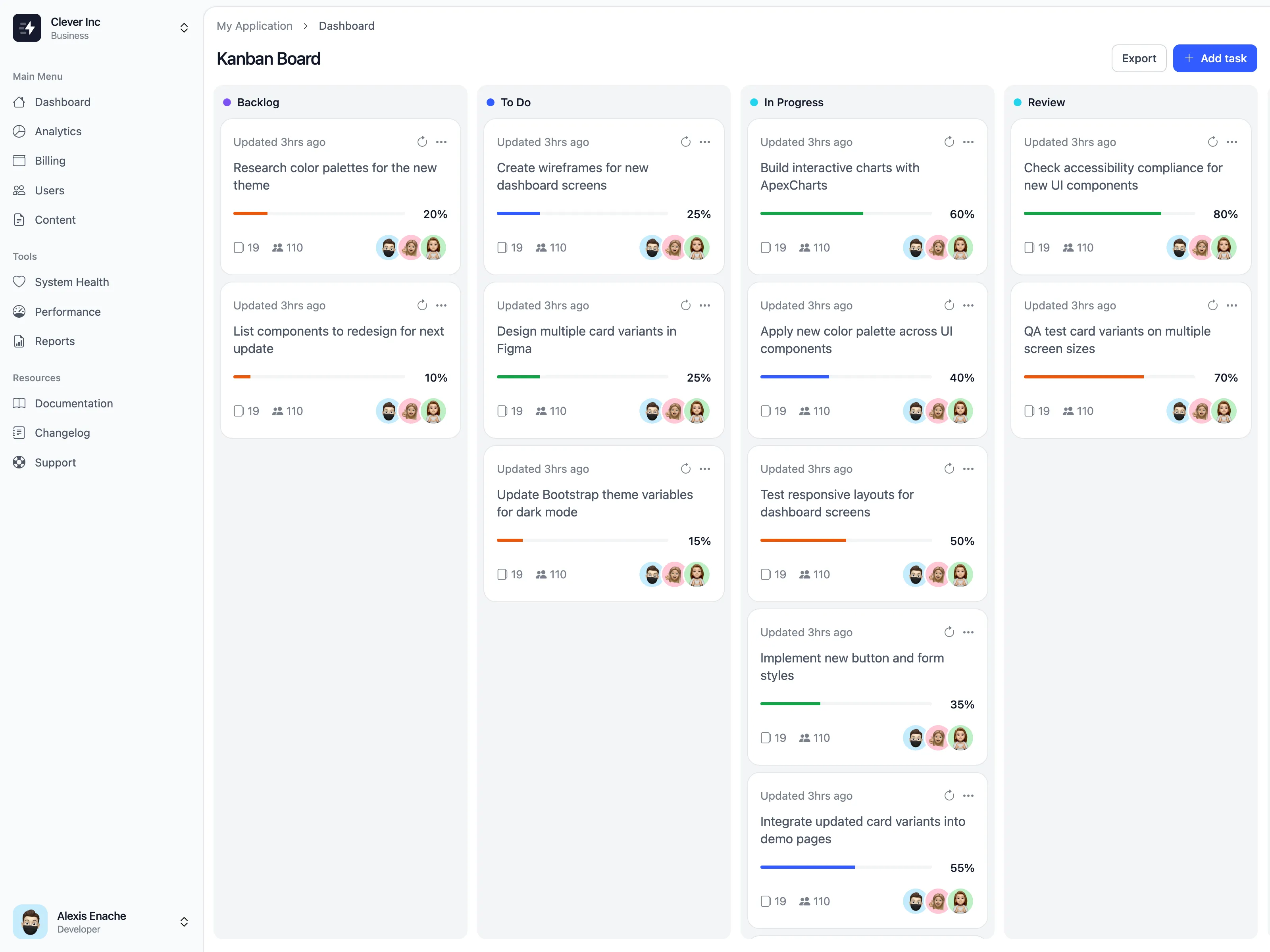Image resolution: width=1270 pixels, height=952 pixels.
Task: Open Billing in the main menu
Action: pyautogui.click(x=50, y=161)
